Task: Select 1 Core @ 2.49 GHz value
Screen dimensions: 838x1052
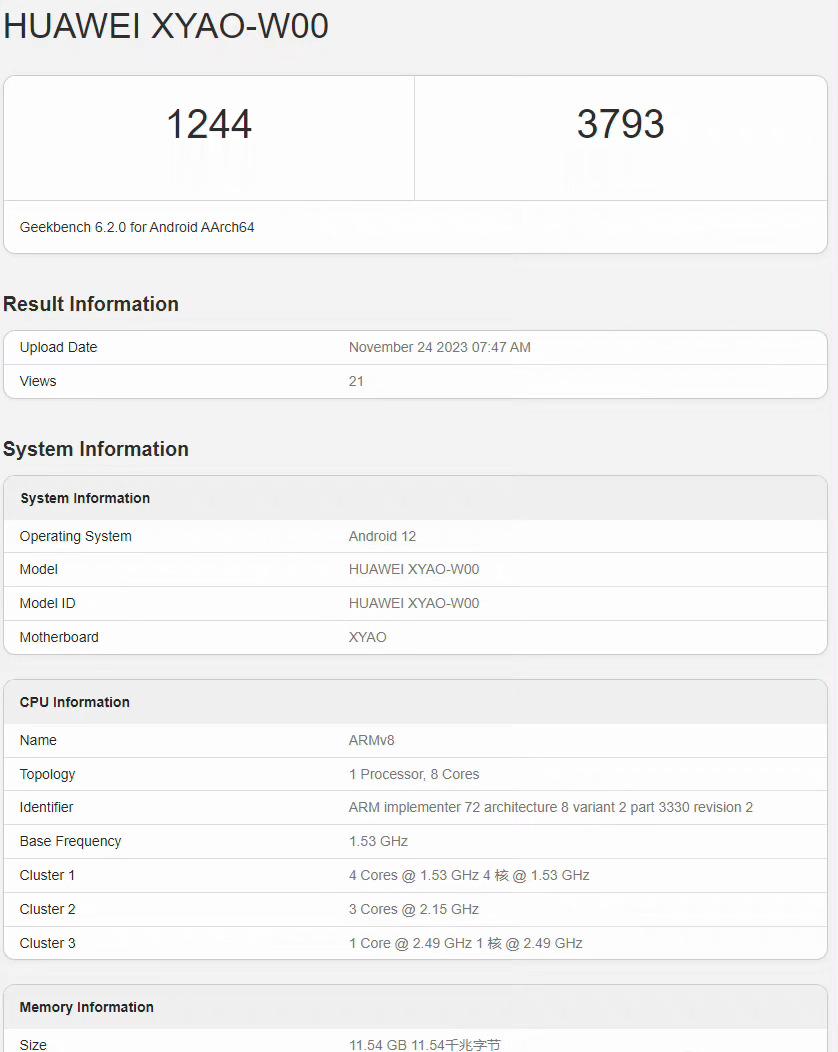Action: 465,943
